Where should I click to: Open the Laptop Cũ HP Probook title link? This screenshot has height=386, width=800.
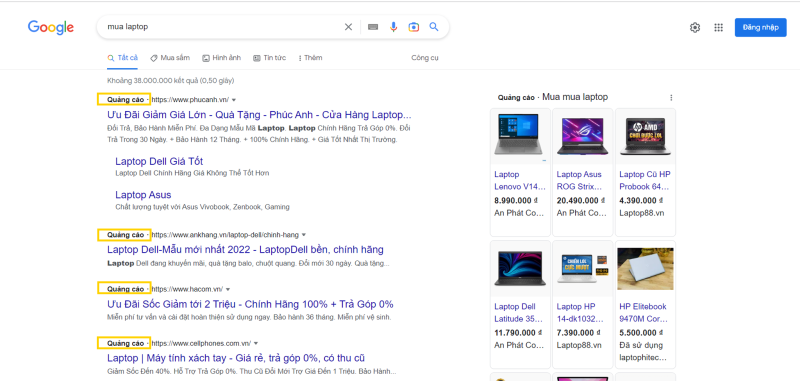(x=645, y=181)
